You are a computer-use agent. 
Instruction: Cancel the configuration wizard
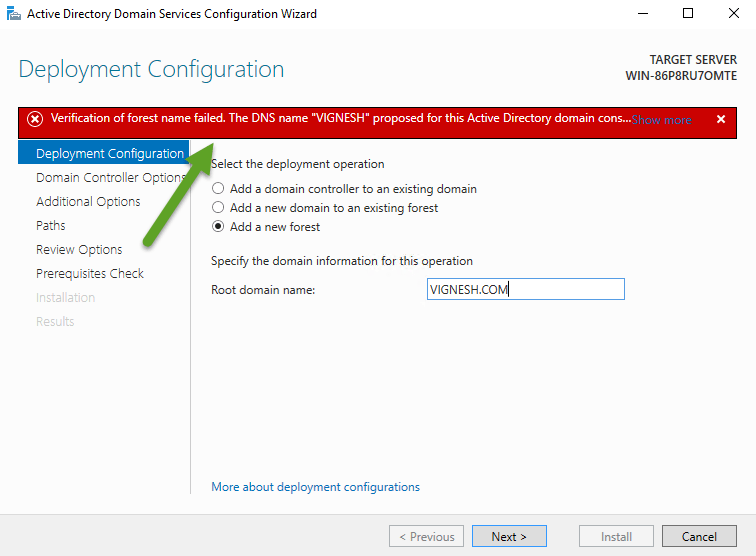pyautogui.click(x=699, y=536)
